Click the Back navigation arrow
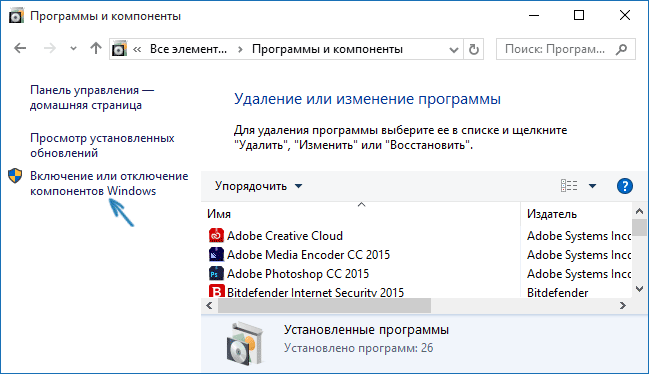The width and height of the screenshot is (649, 374). (20, 49)
